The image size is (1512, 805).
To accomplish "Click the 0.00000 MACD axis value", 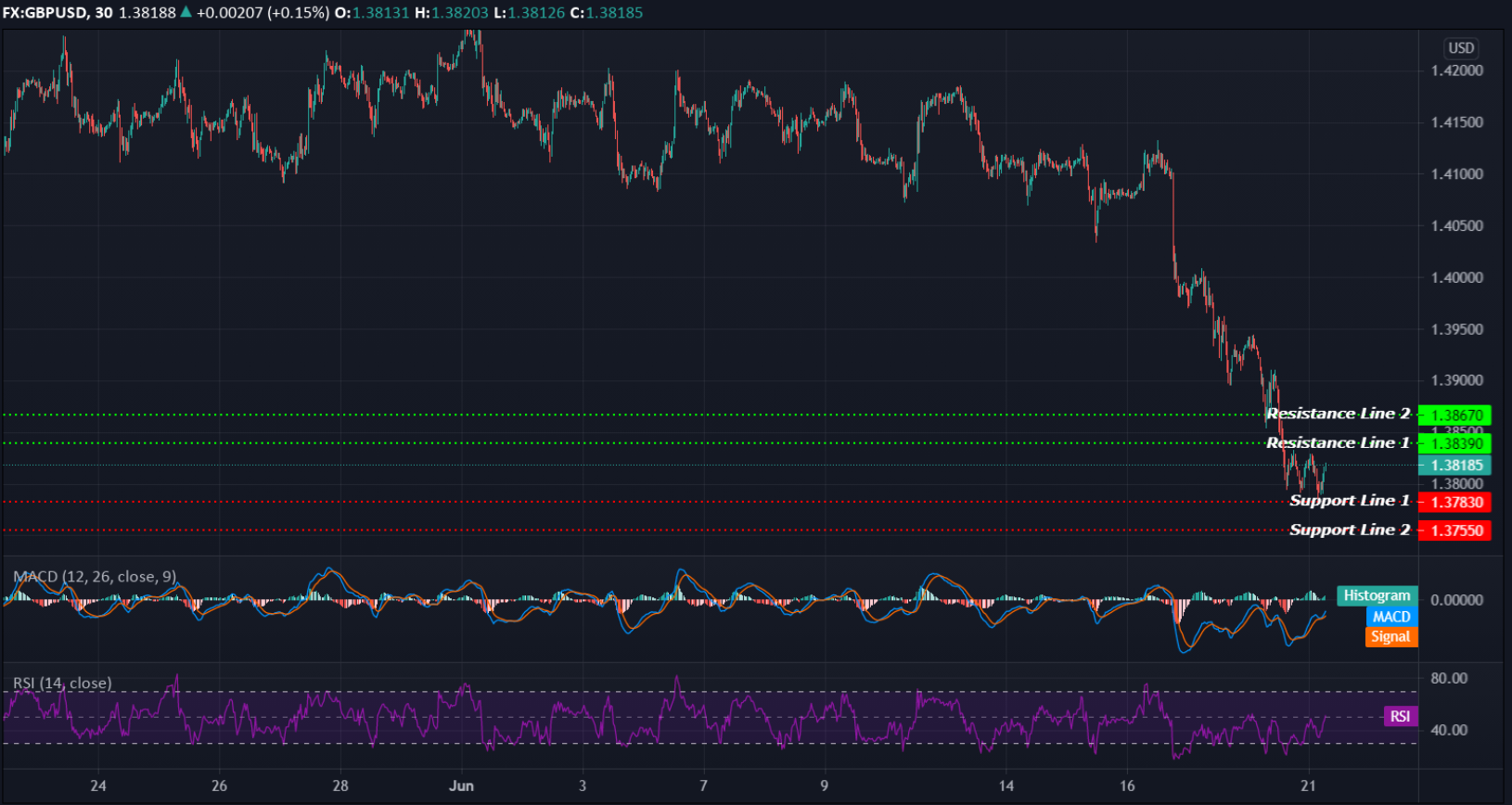I will (x=1456, y=601).
